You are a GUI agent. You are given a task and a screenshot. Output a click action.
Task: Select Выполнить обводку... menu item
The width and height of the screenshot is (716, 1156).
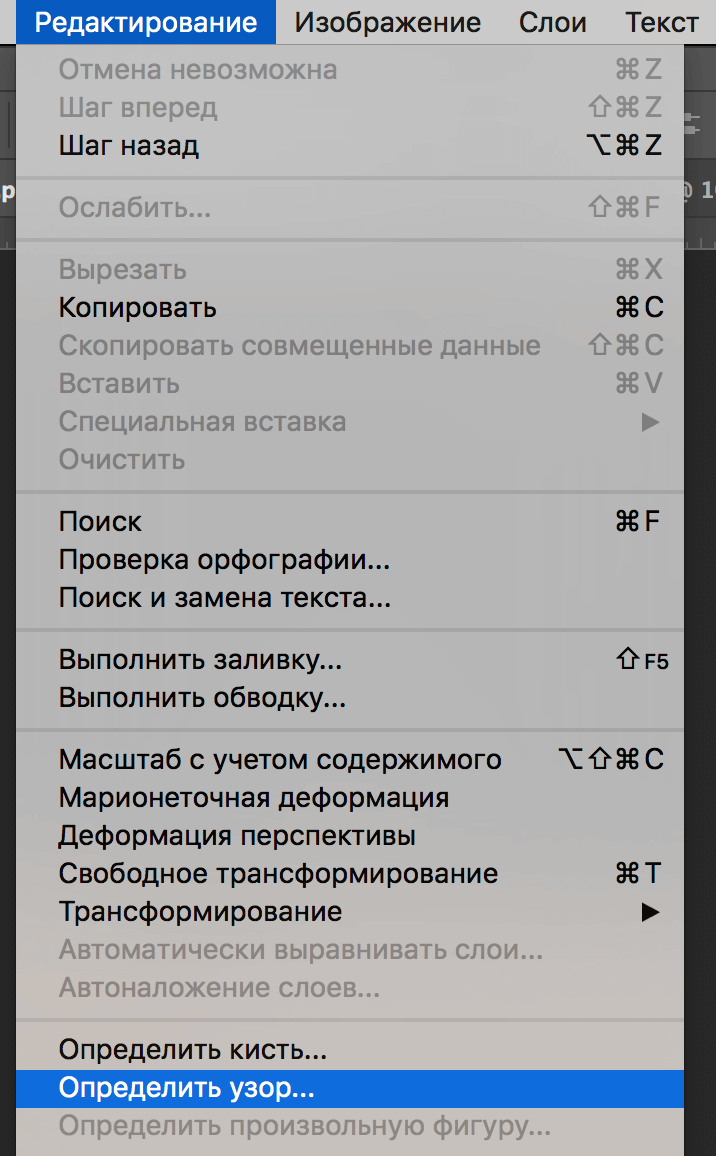click(x=202, y=698)
